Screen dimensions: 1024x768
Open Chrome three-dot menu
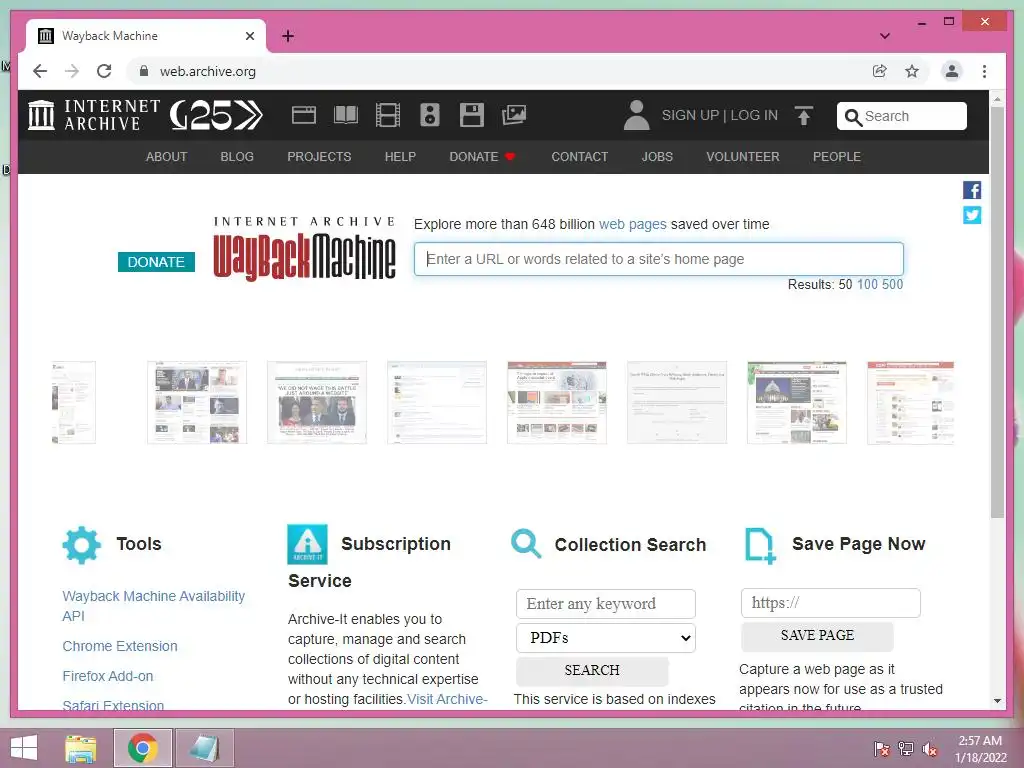point(984,71)
